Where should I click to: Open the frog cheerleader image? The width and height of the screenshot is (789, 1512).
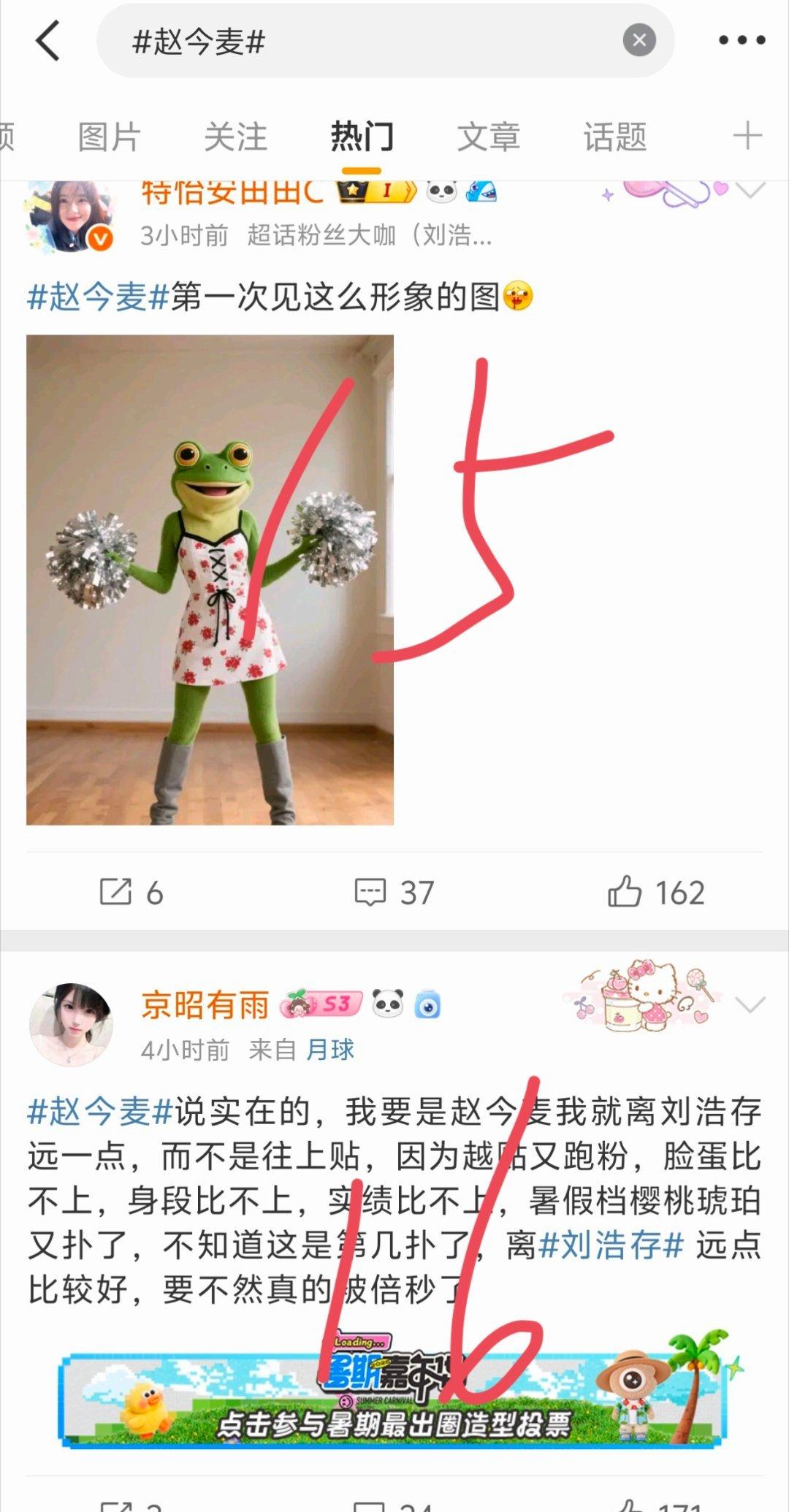[210, 580]
